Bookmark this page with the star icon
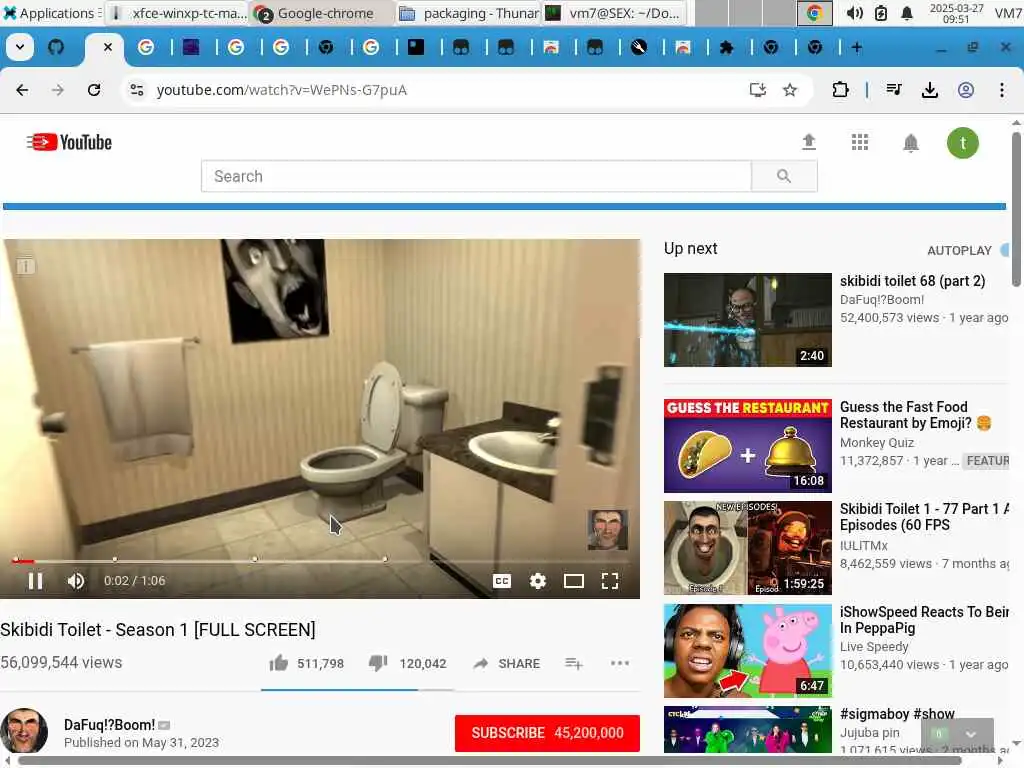This screenshot has height=768, width=1024. click(x=790, y=90)
